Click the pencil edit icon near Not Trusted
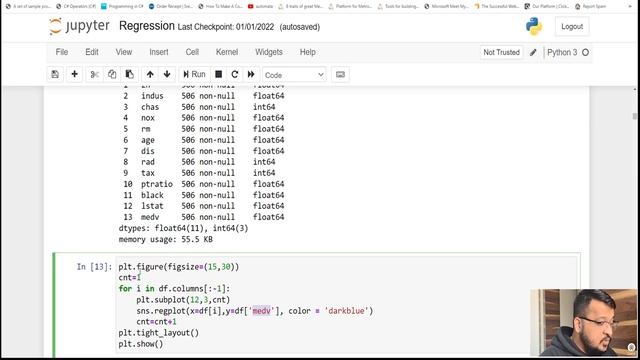Viewport: 640px width, 360px height. point(533,52)
